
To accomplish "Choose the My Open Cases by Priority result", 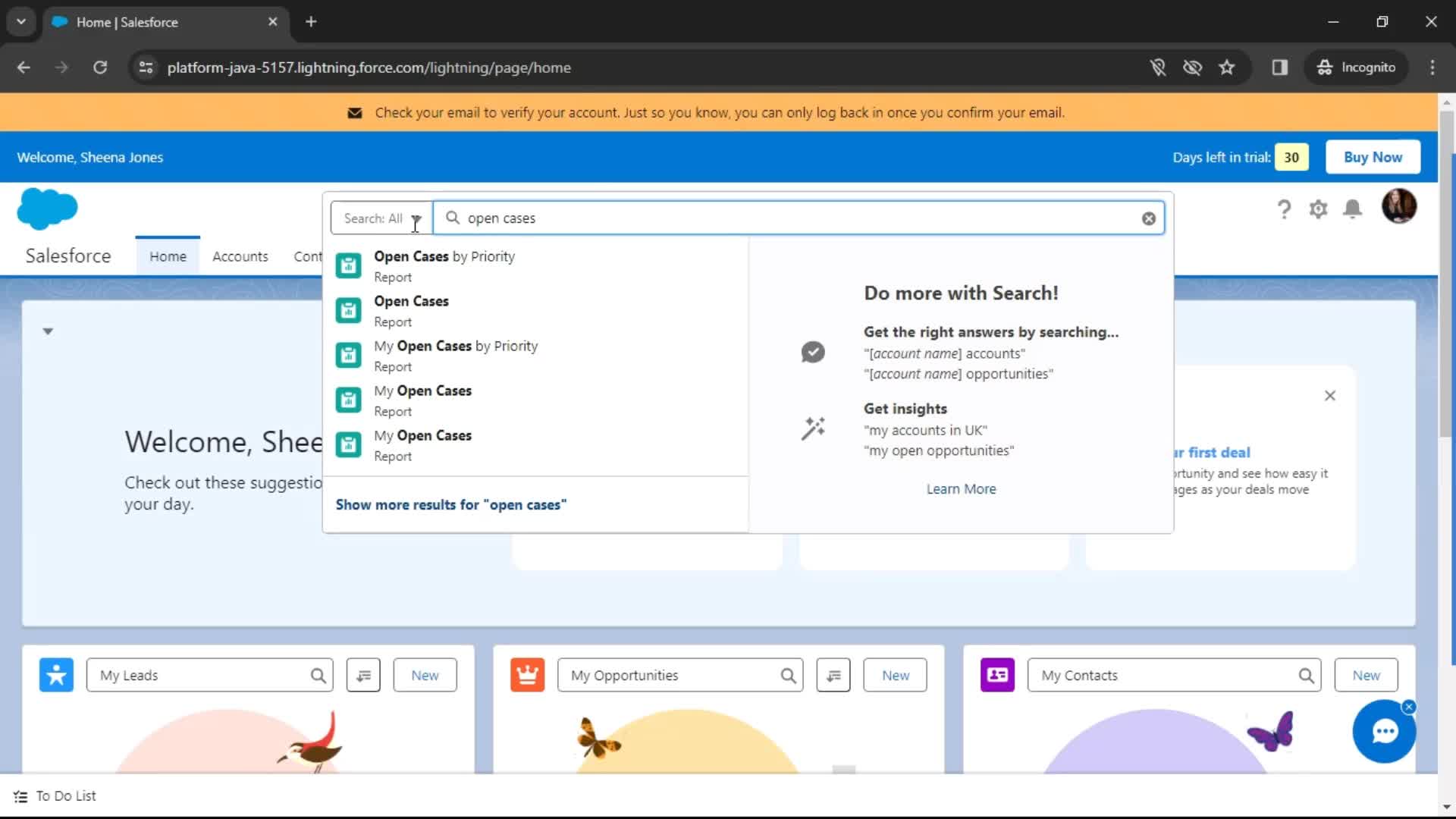I will click(x=535, y=356).
